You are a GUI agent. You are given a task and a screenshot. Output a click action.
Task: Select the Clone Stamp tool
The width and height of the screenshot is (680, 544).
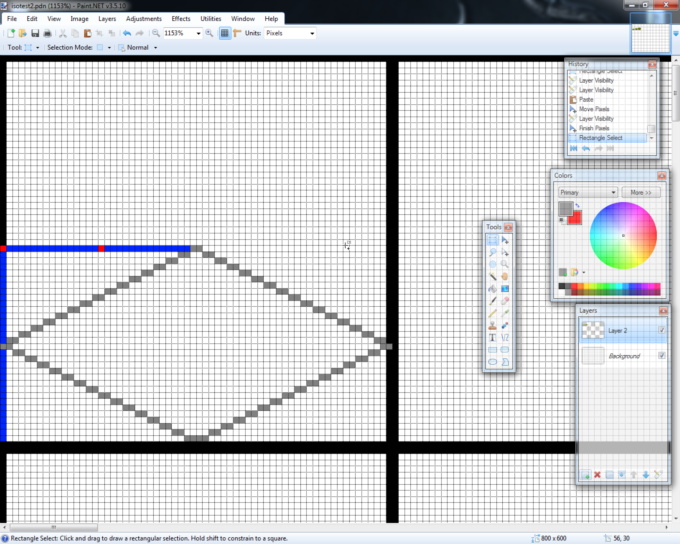pyautogui.click(x=493, y=325)
